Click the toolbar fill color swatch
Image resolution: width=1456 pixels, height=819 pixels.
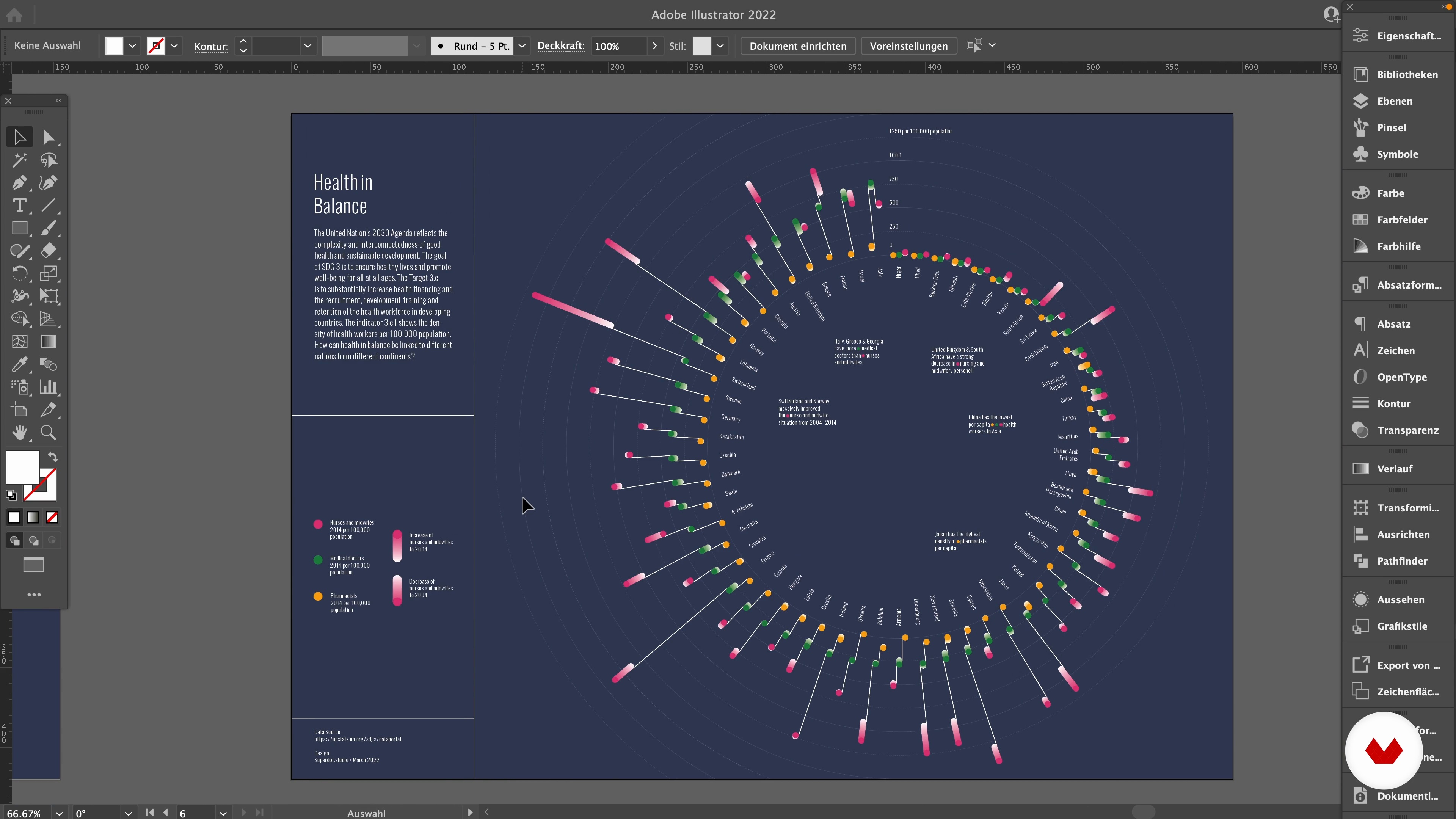click(22, 467)
